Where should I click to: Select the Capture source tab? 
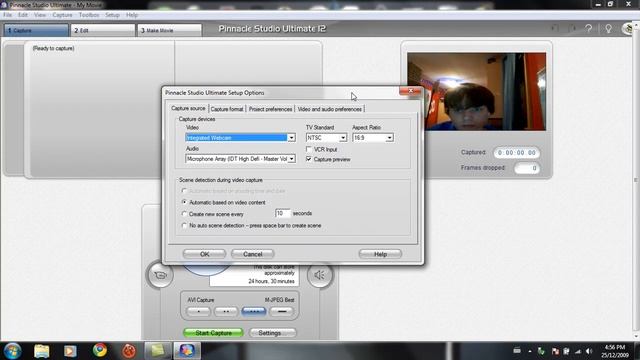[x=188, y=108]
